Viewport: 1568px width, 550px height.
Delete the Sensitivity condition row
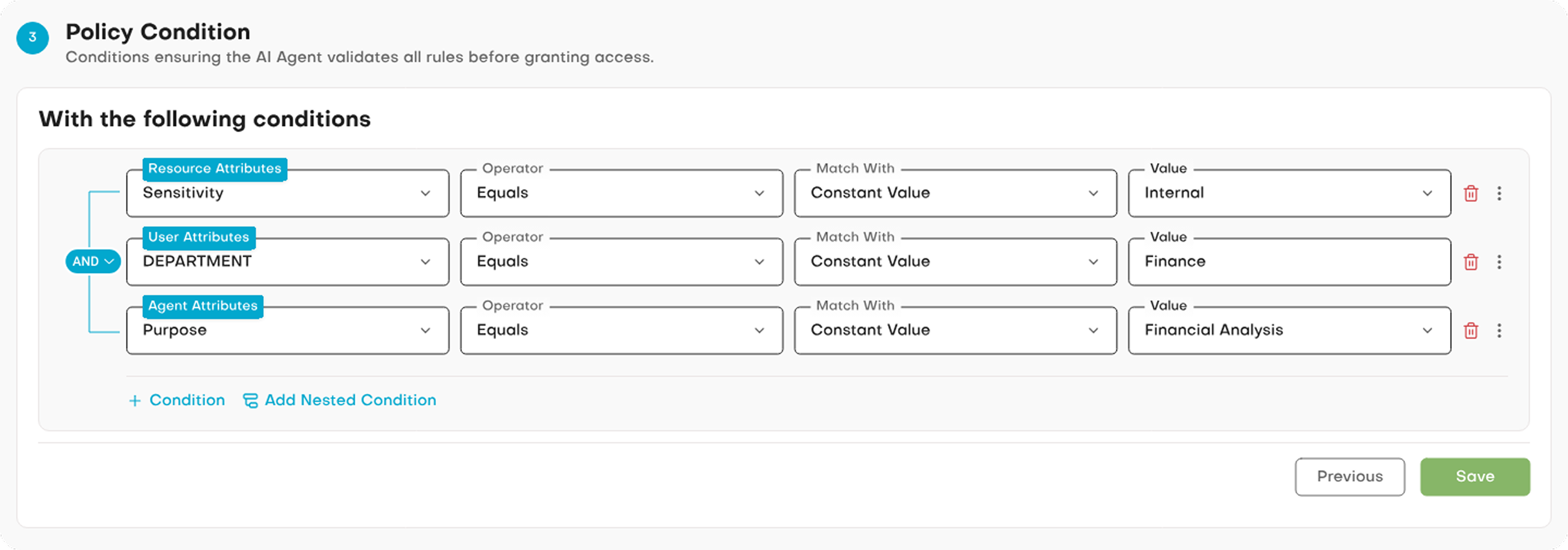pos(1471,194)
